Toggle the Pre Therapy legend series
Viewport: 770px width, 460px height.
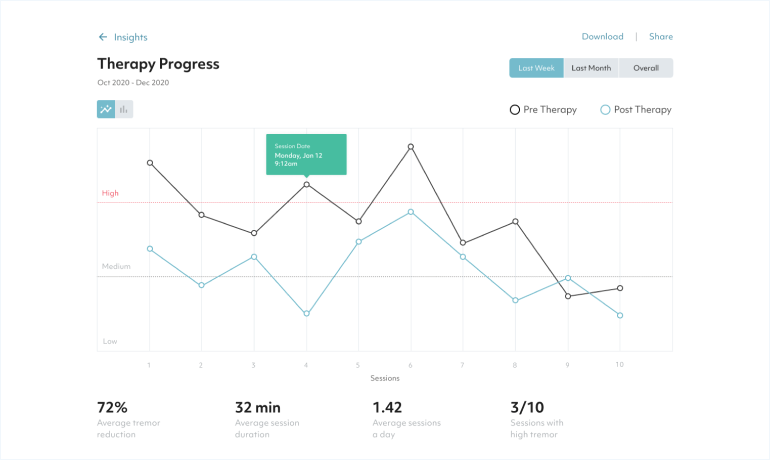coord(543,109)
